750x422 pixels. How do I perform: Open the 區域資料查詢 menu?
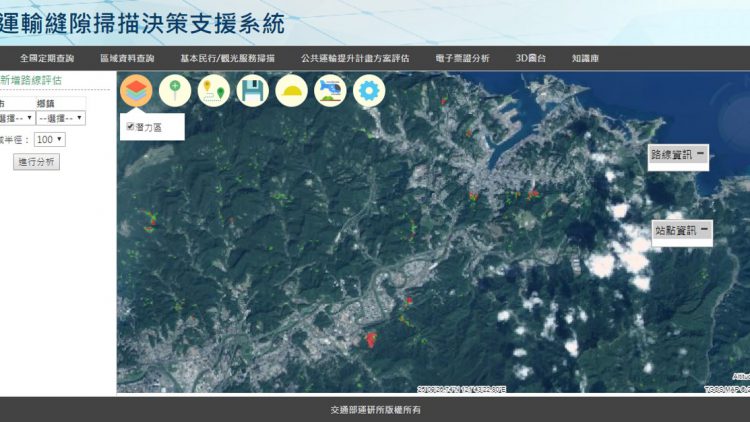coord(127,58)
